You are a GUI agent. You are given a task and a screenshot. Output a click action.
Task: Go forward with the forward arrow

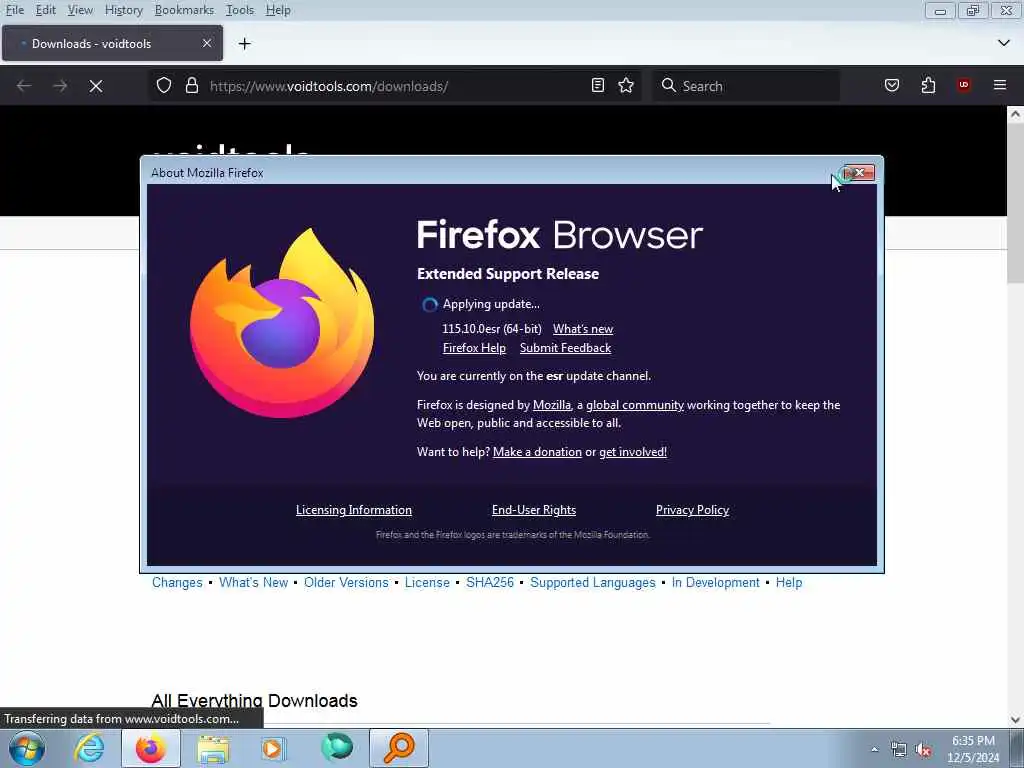click(60, 86)
